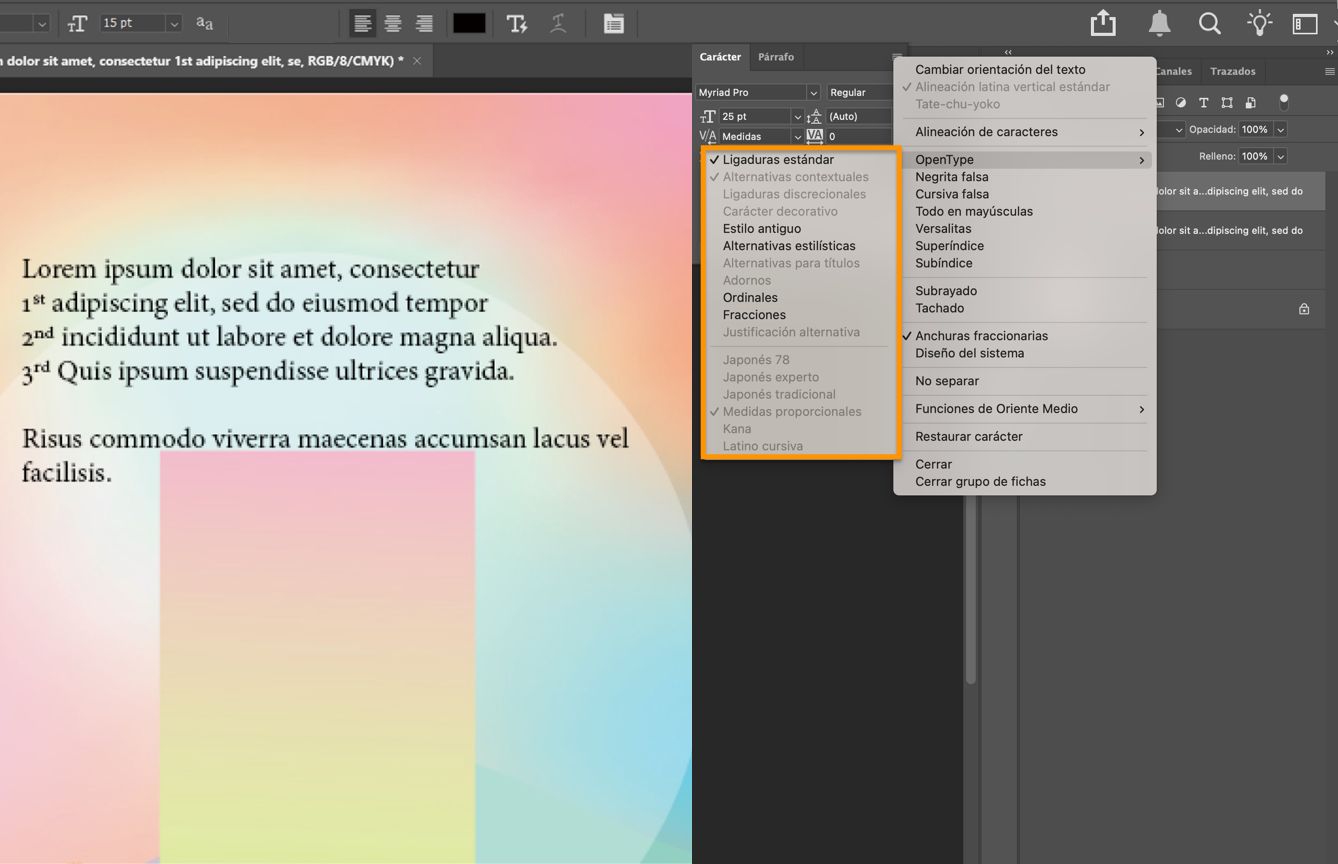Click the Relleno 100% value field
This screenshot has height=864, width=1338.
[1256, 156]
